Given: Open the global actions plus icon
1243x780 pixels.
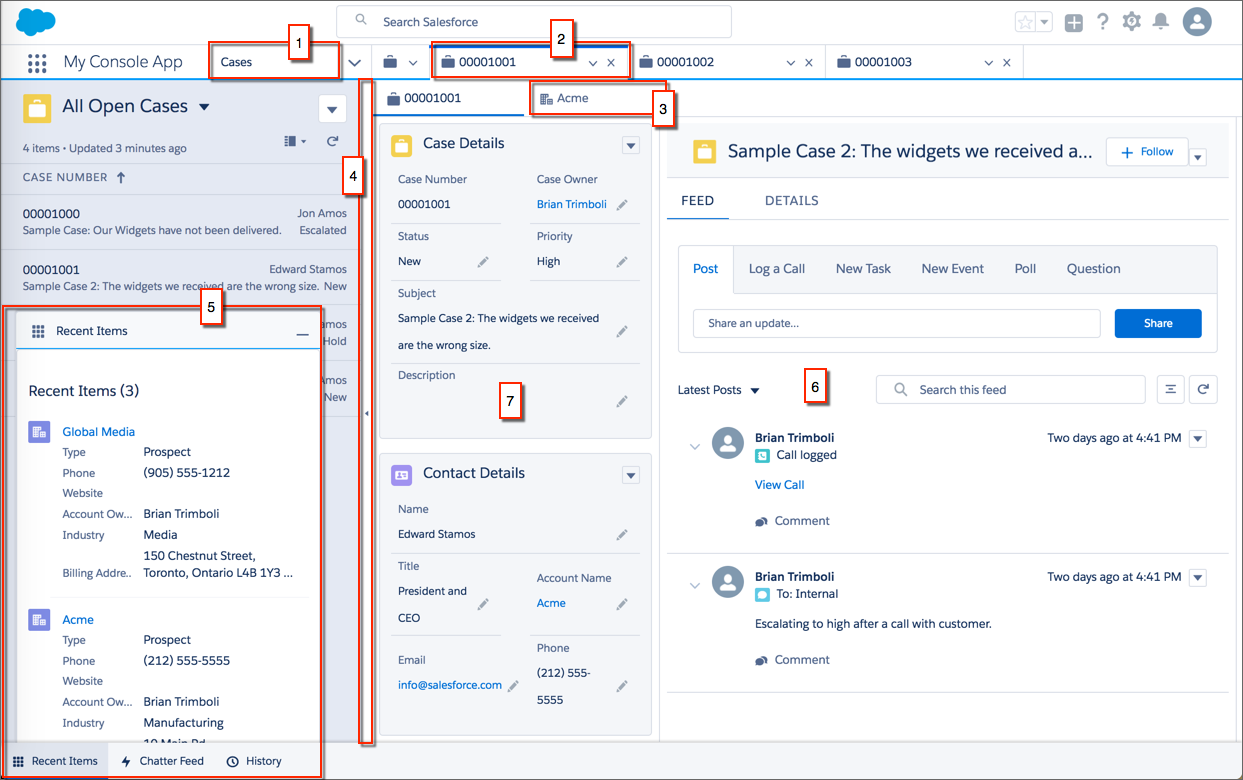Looking at the screenshot, I should [x=1074, y=22].
